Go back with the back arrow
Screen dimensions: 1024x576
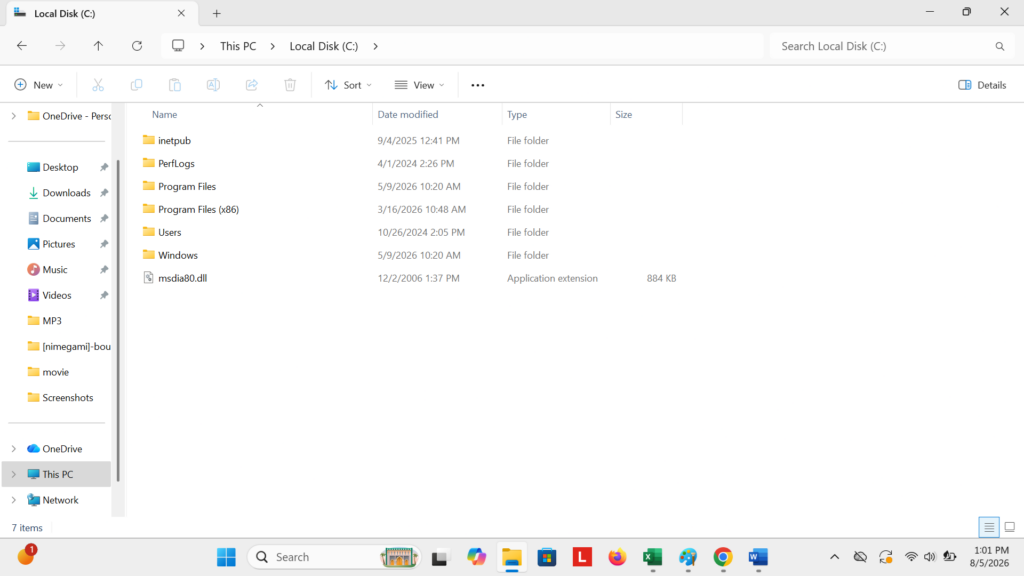point(22,46)
